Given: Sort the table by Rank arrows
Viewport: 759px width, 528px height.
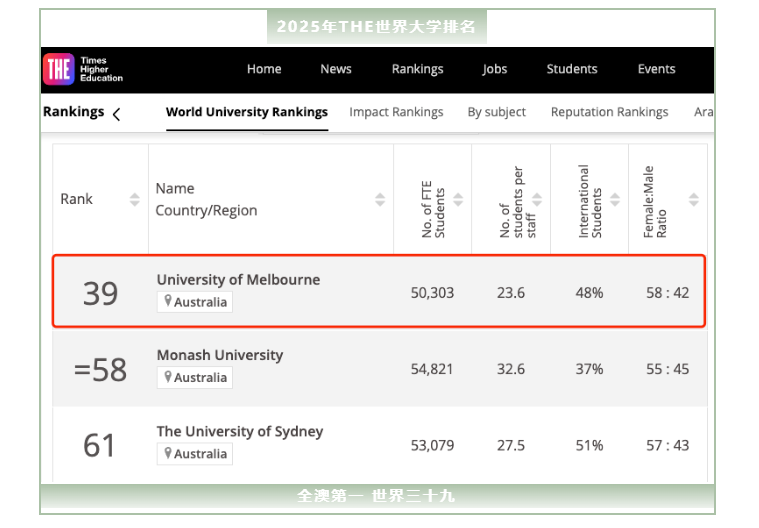Looking at the screenshot, I should (135, 199).
